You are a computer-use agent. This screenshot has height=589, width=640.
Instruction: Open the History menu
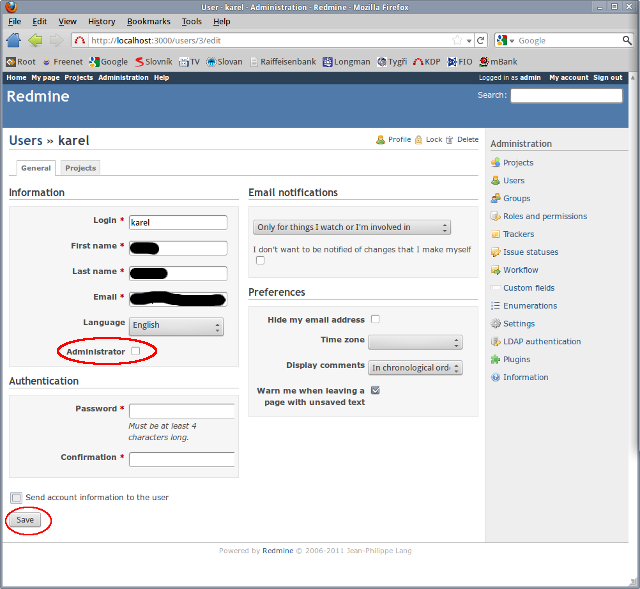102,22
